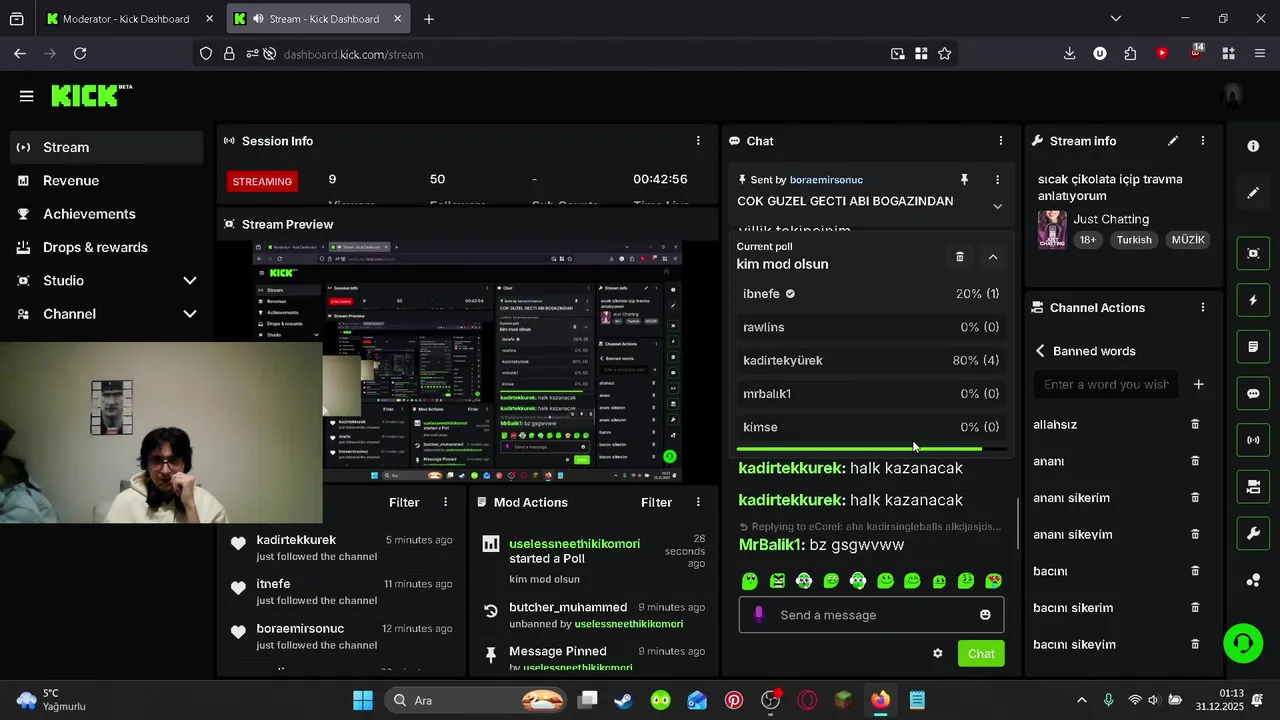1280x720 pixels.
Task: Open Steam from the taskbar
Action: point(623,700)
